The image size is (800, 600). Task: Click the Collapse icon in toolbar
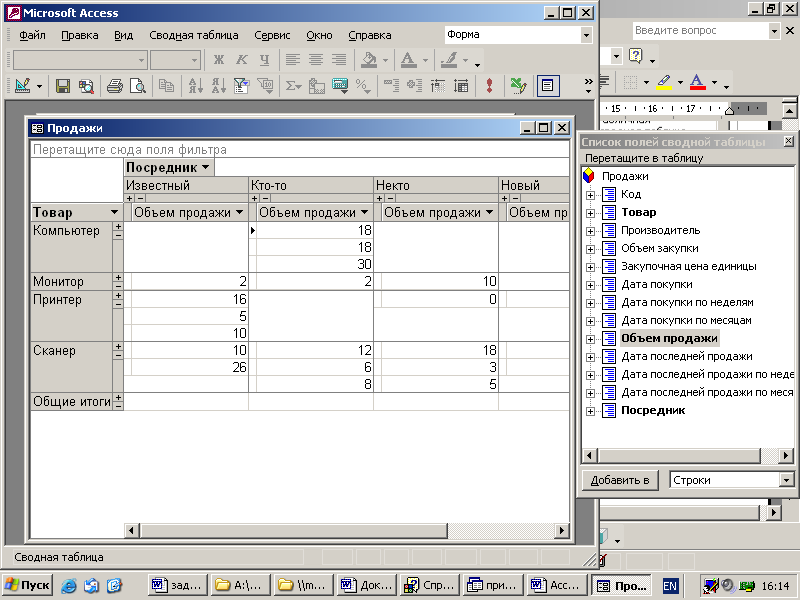click(391, 86)
